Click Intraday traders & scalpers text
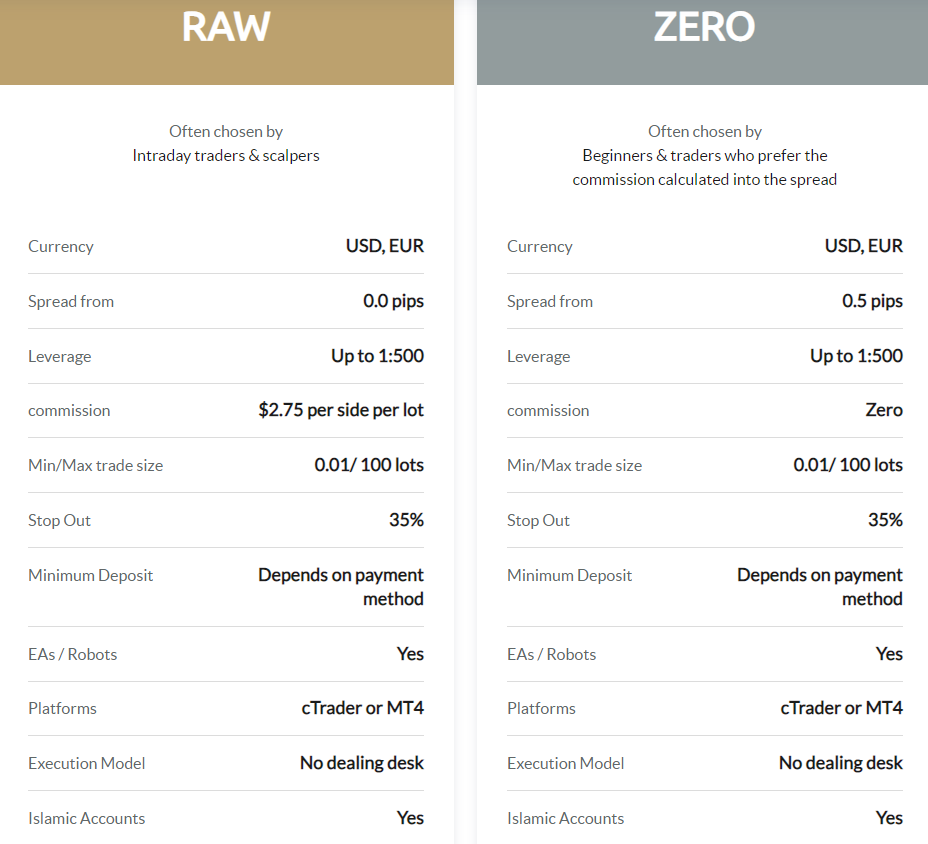 click(226, 156)
